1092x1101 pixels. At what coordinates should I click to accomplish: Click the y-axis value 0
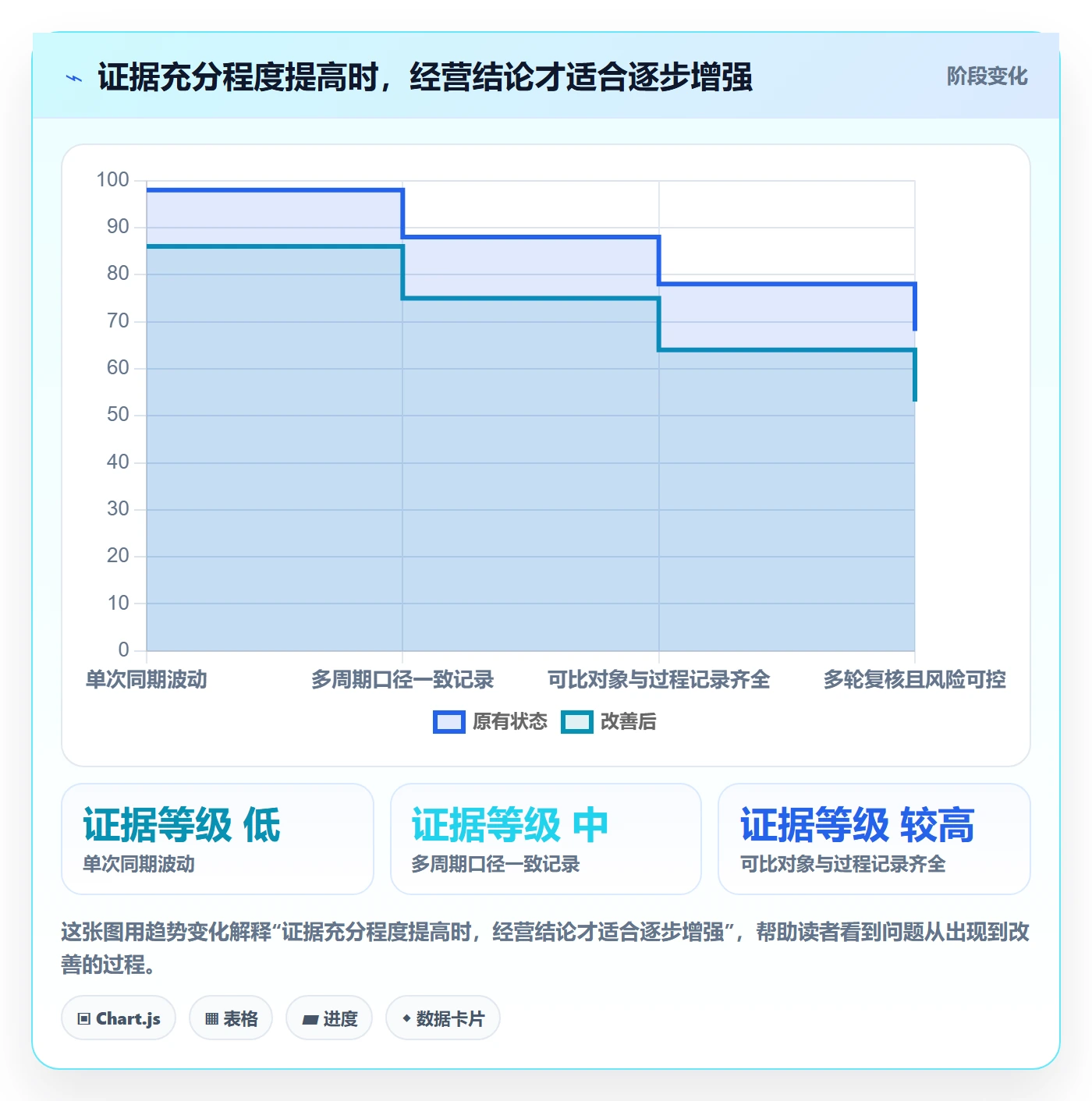tap(123, 650)
